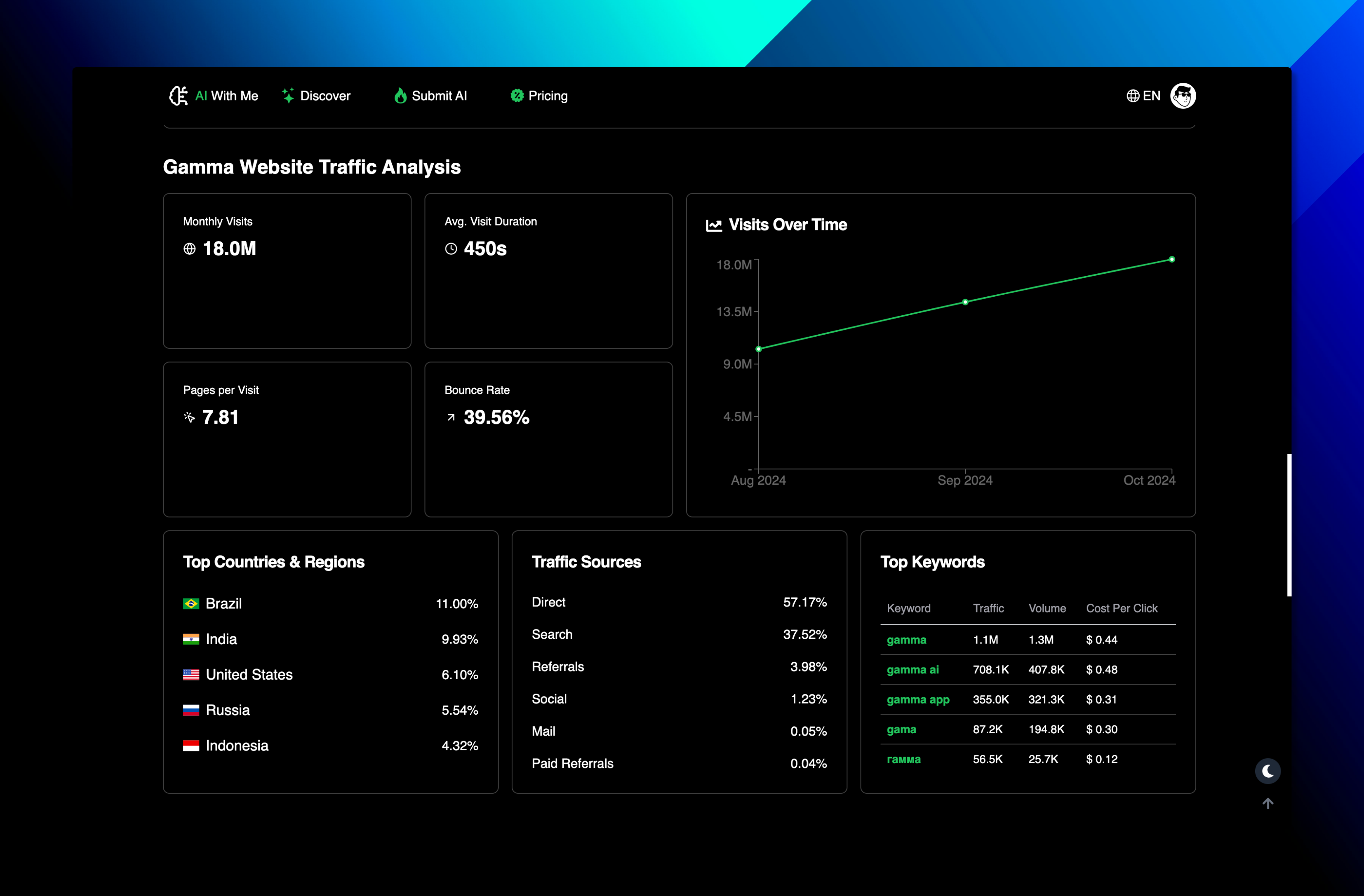The image size is (1364, 896).
Task: Click the United States flag icon
Action: [191, 674]
